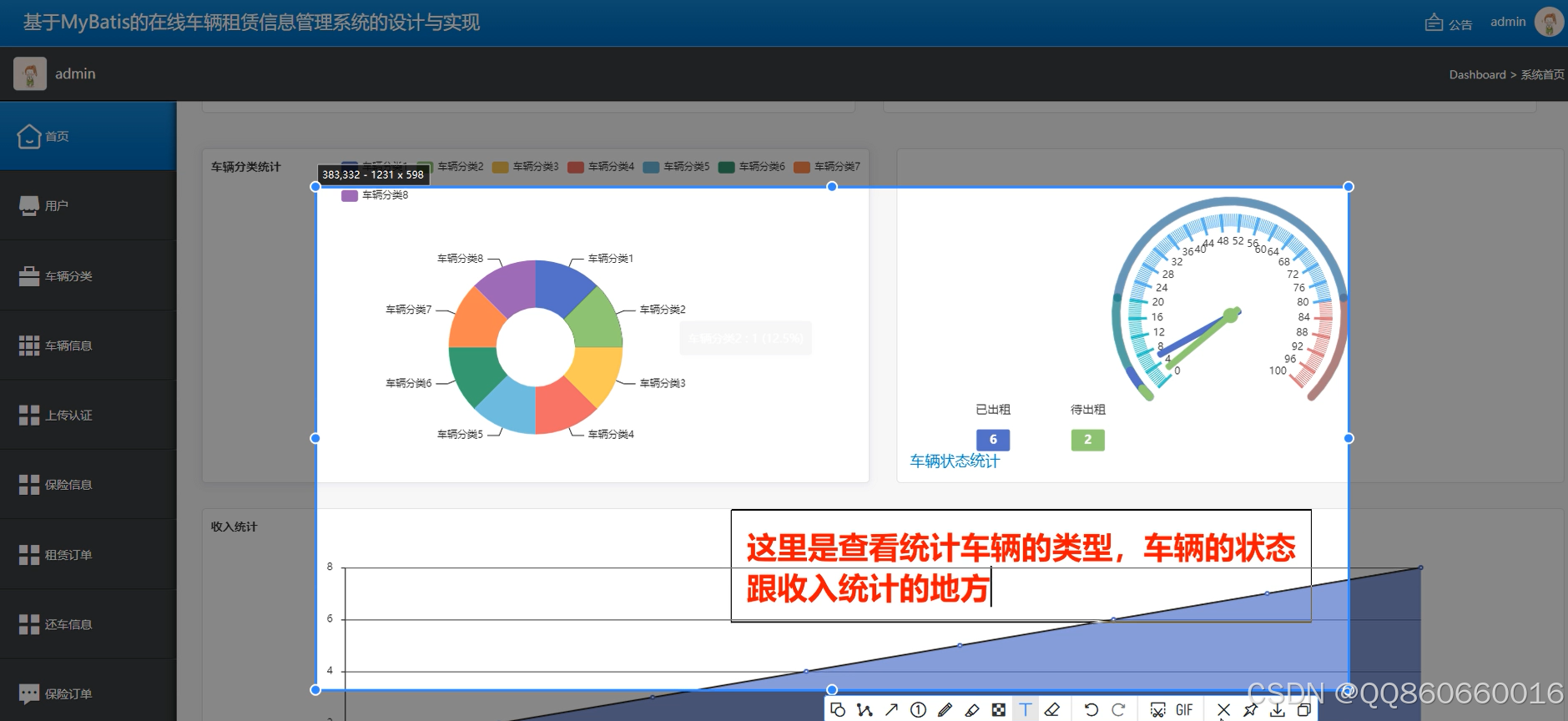Click admin username in the top bar

click(x=1508, y=22)
